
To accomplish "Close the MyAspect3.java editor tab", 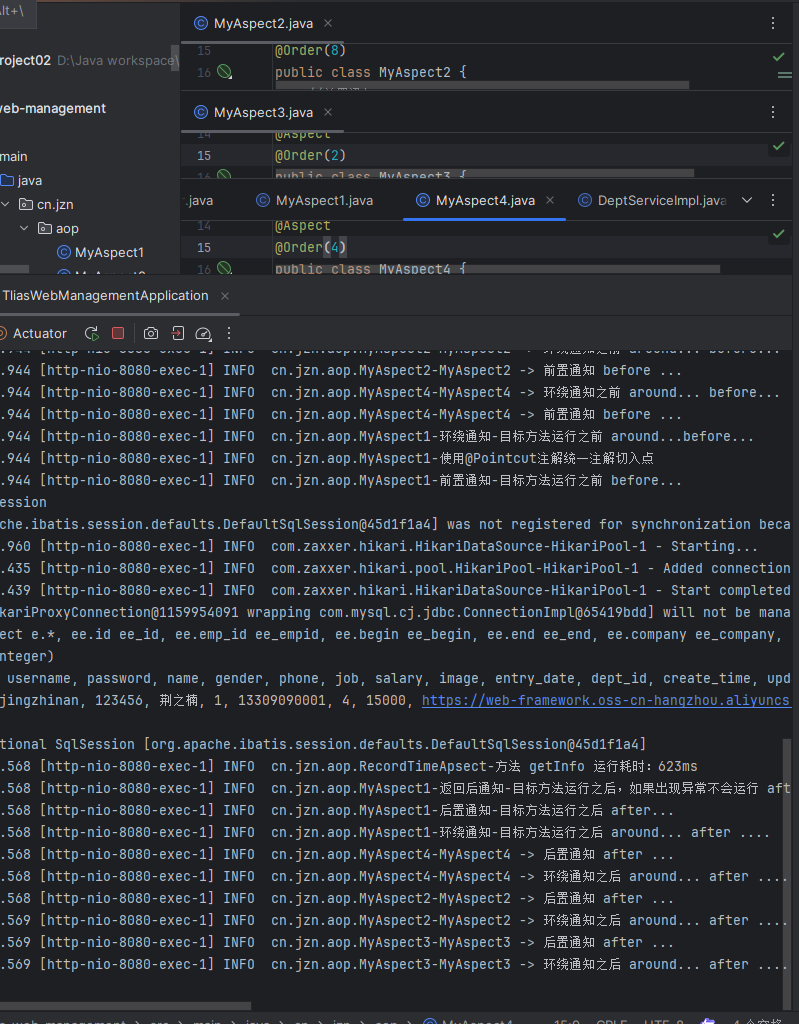I will (x=328, y=112).
